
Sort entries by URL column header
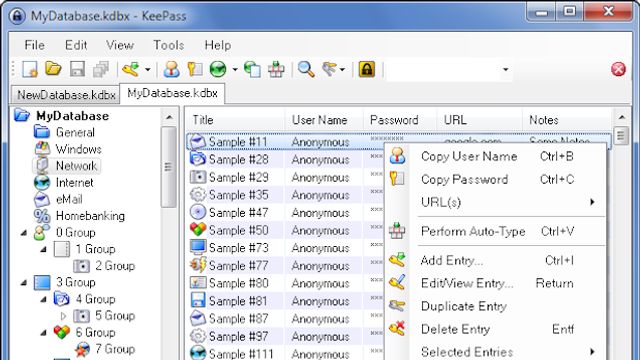480,120
